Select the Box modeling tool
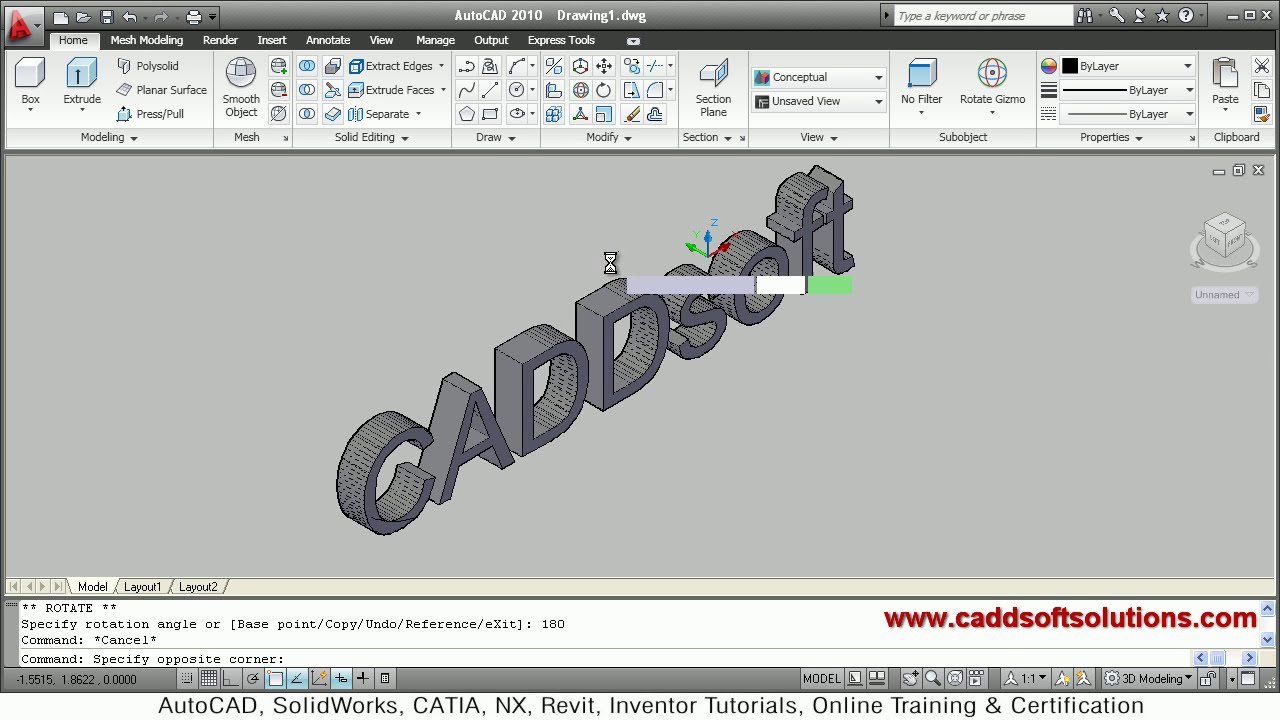1280x720 pixels. pos(31,82)
